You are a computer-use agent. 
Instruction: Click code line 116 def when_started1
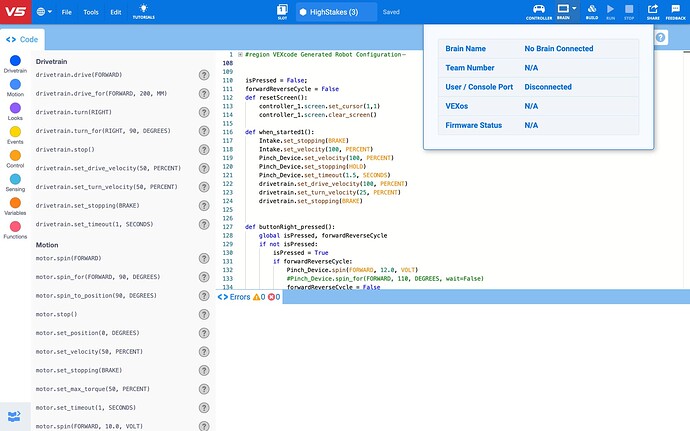(279, 132)
